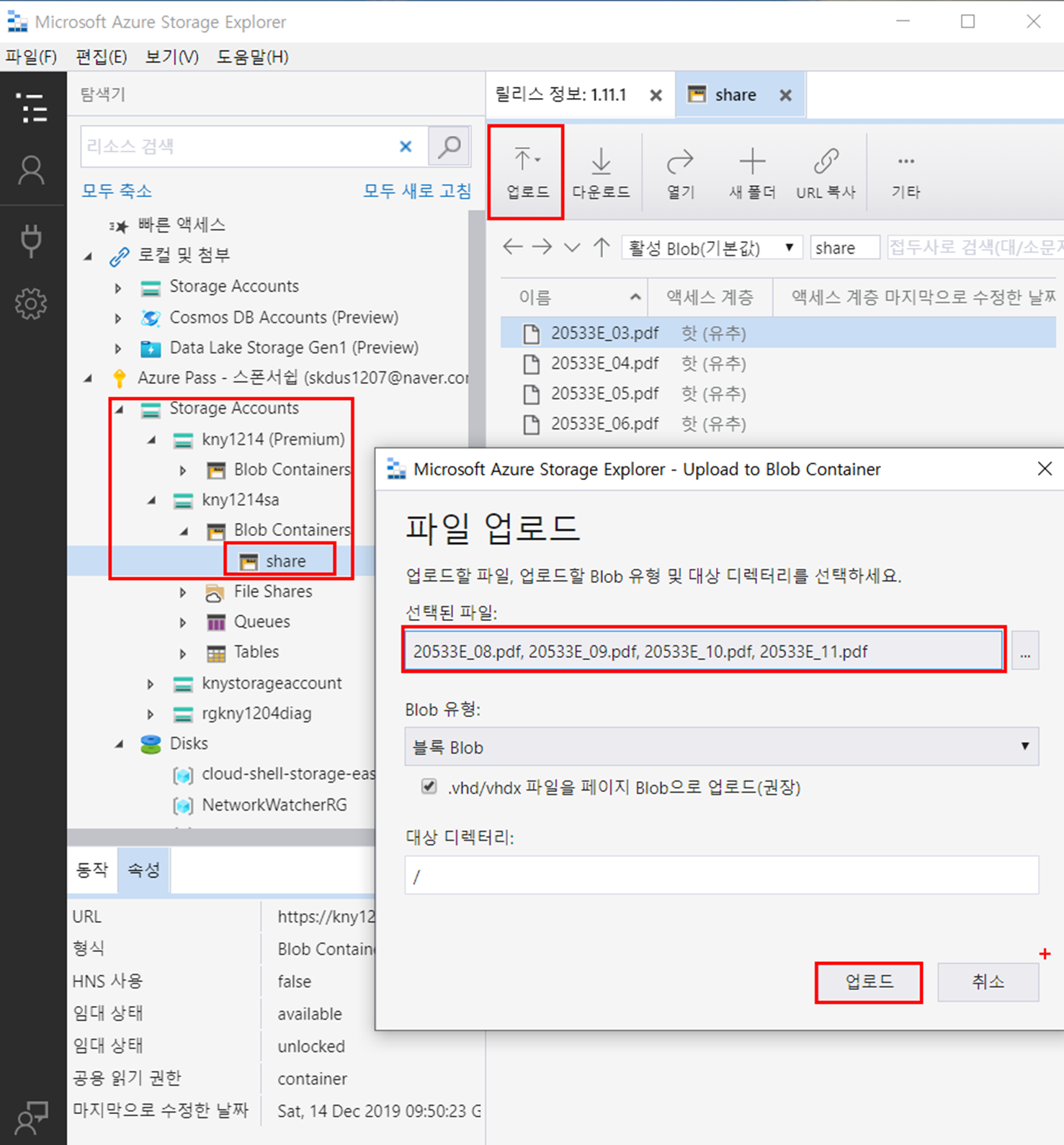The image size is (1064, 1145).
Task: Open the Edit (편집) menu
Action: tap(102, 57)
